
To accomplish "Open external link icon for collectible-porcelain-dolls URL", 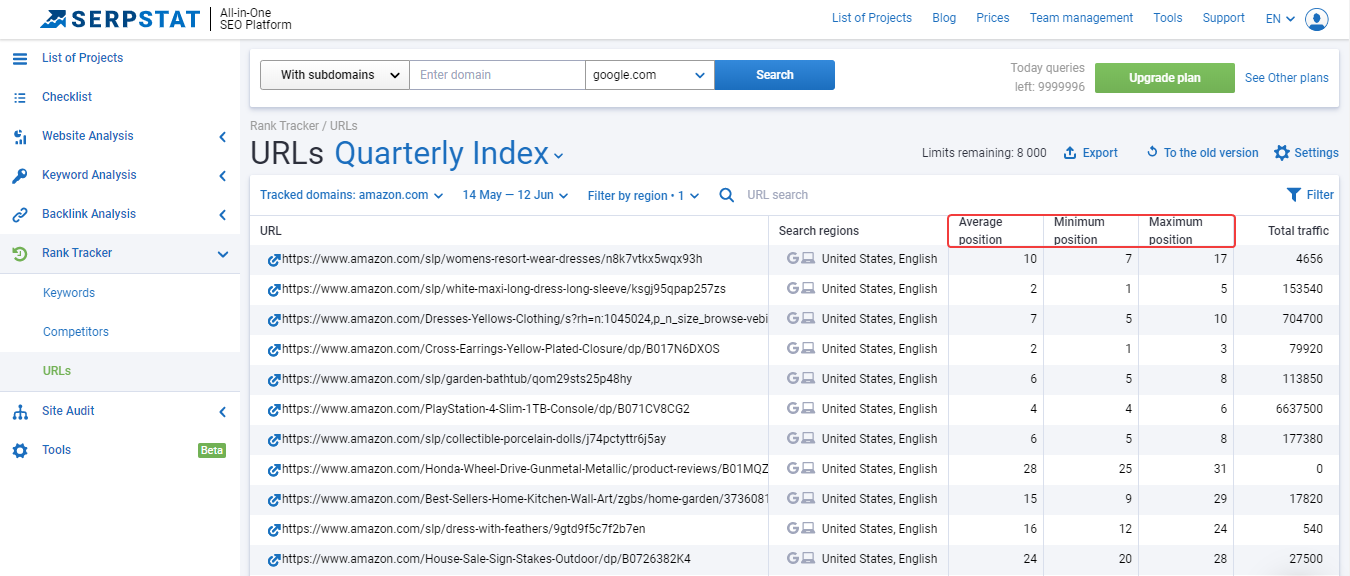I will [274, 440].
